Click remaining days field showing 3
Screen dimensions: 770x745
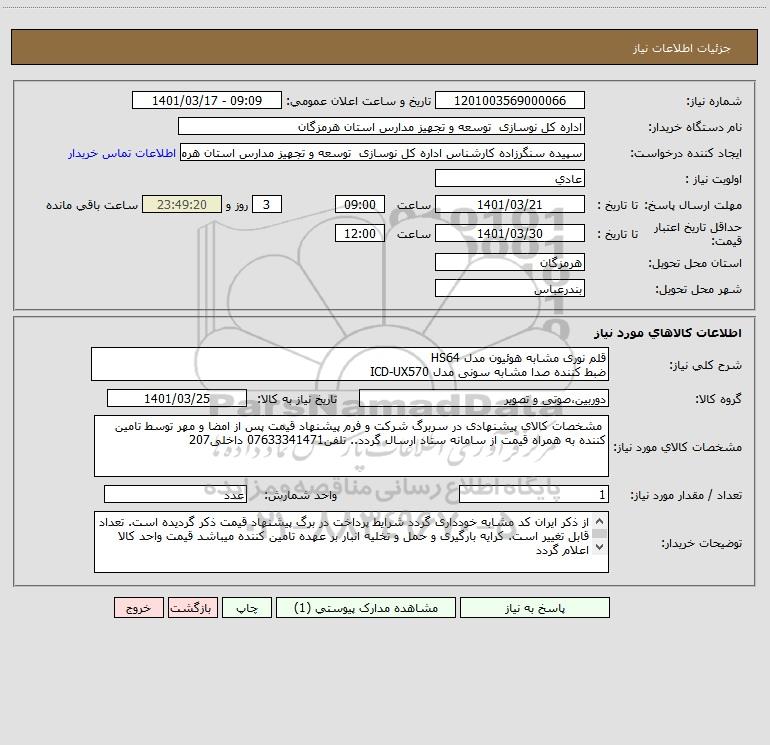tap(267, 204)
